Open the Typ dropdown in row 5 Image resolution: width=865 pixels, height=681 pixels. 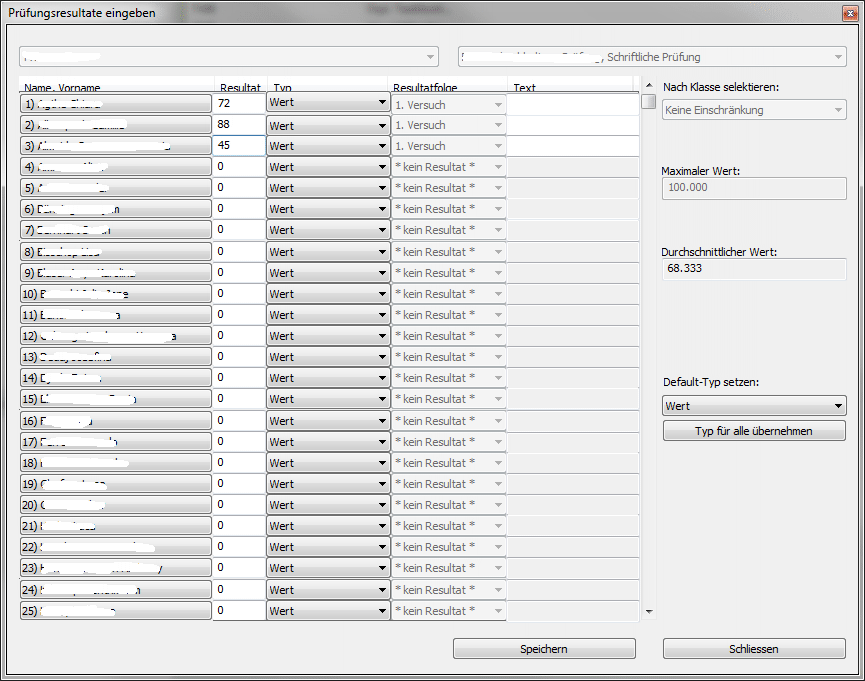pyautogui.click(x=328, y=188)
